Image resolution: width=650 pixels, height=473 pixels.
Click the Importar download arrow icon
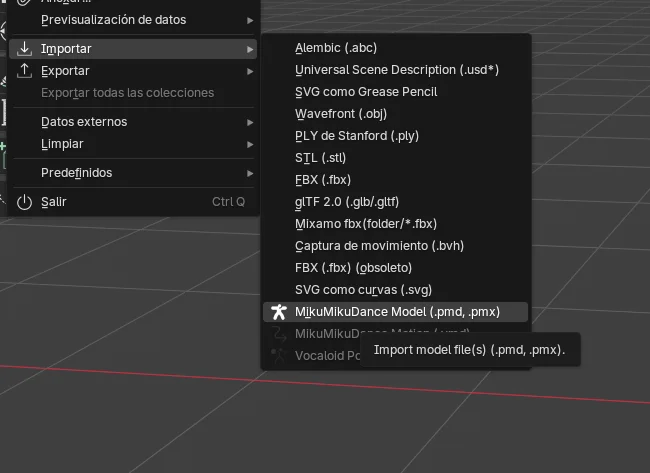point(24,49)
